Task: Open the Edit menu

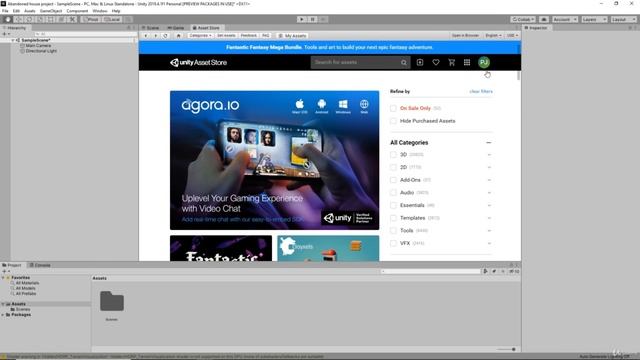Action: 16,11
